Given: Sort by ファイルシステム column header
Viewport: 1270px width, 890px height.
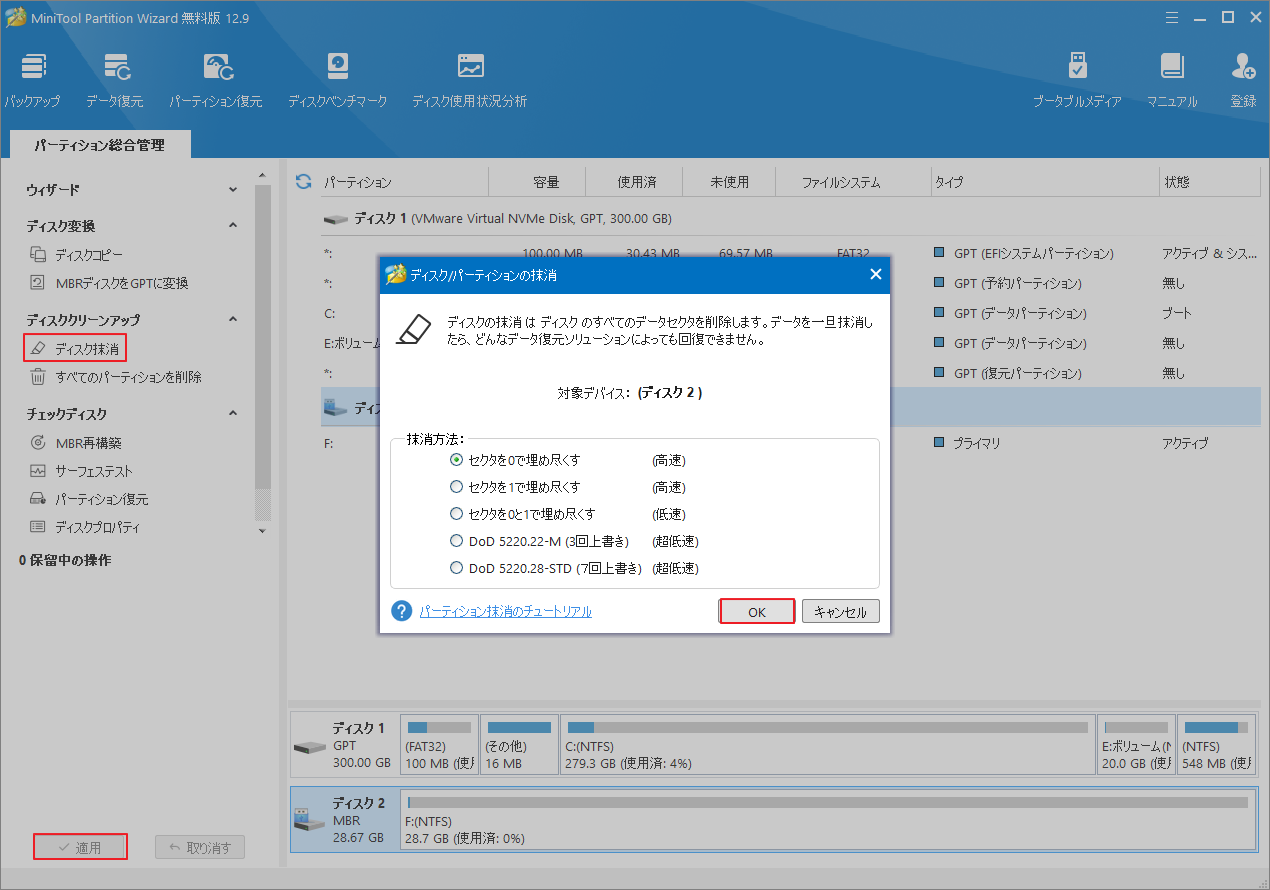Looking at the screenshot, I should click(841, 182).
